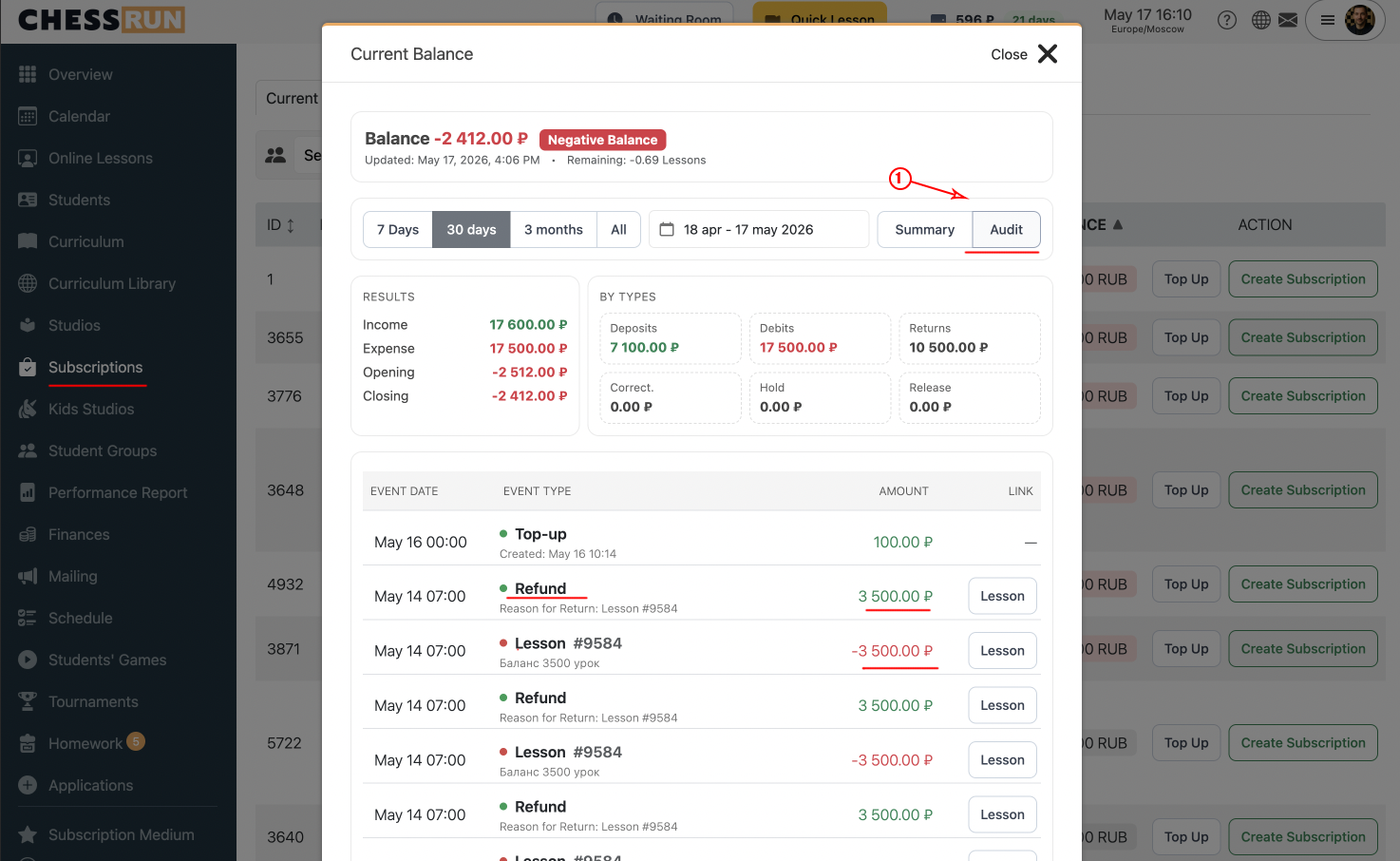
Task: Click the Income 17 600.00 ₽ value
Action: (x=528, y=325)
